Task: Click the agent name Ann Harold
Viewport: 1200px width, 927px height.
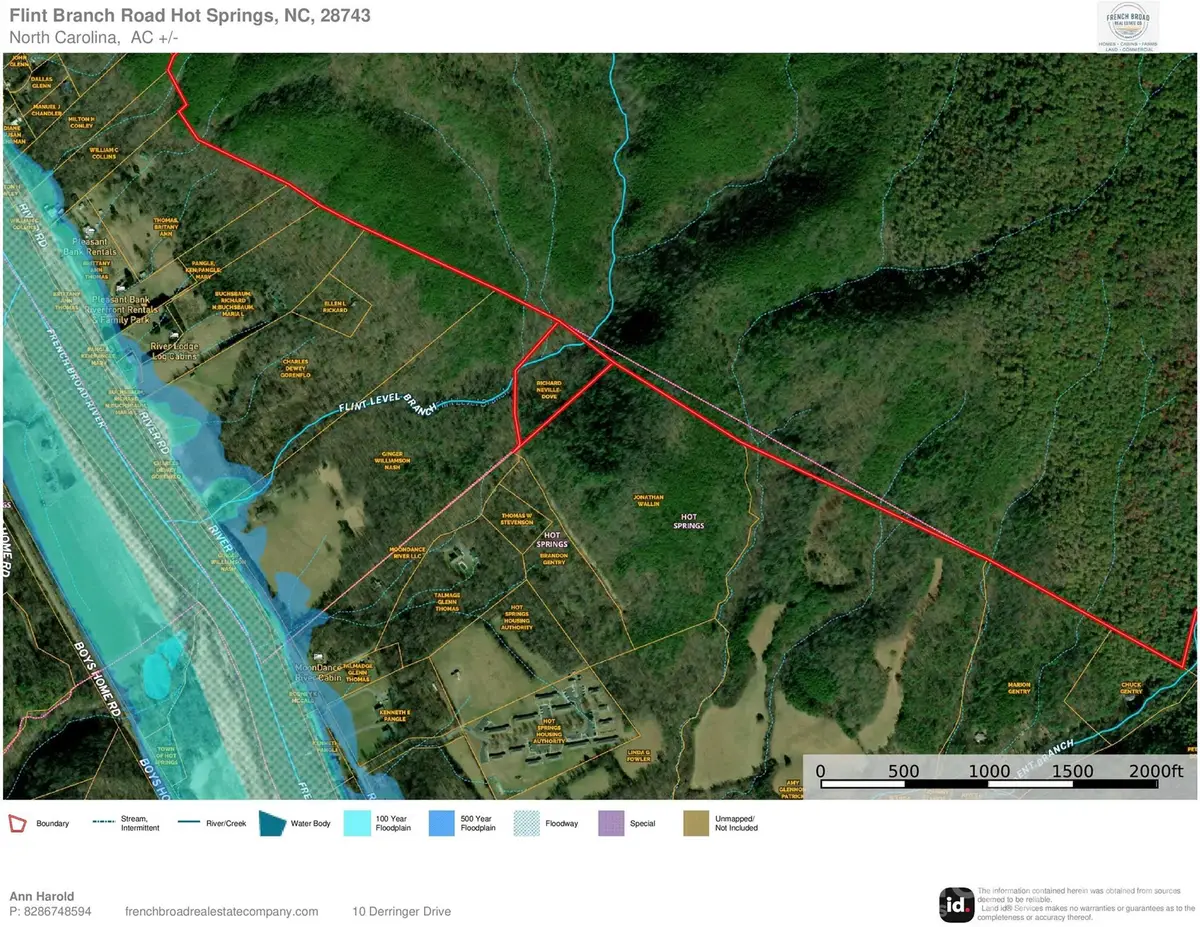Action: [x=42, y=896]
